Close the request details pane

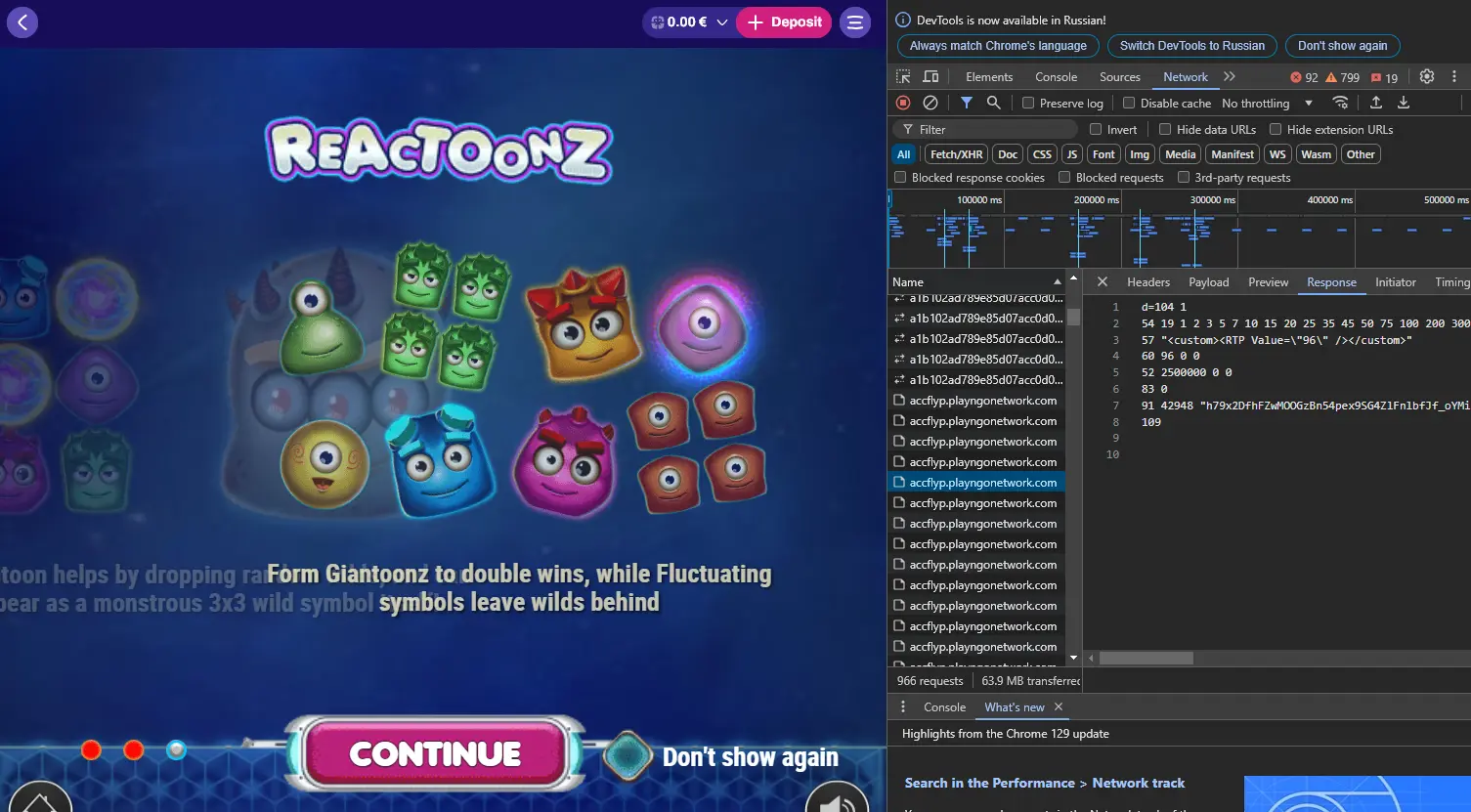(1103, 281)
